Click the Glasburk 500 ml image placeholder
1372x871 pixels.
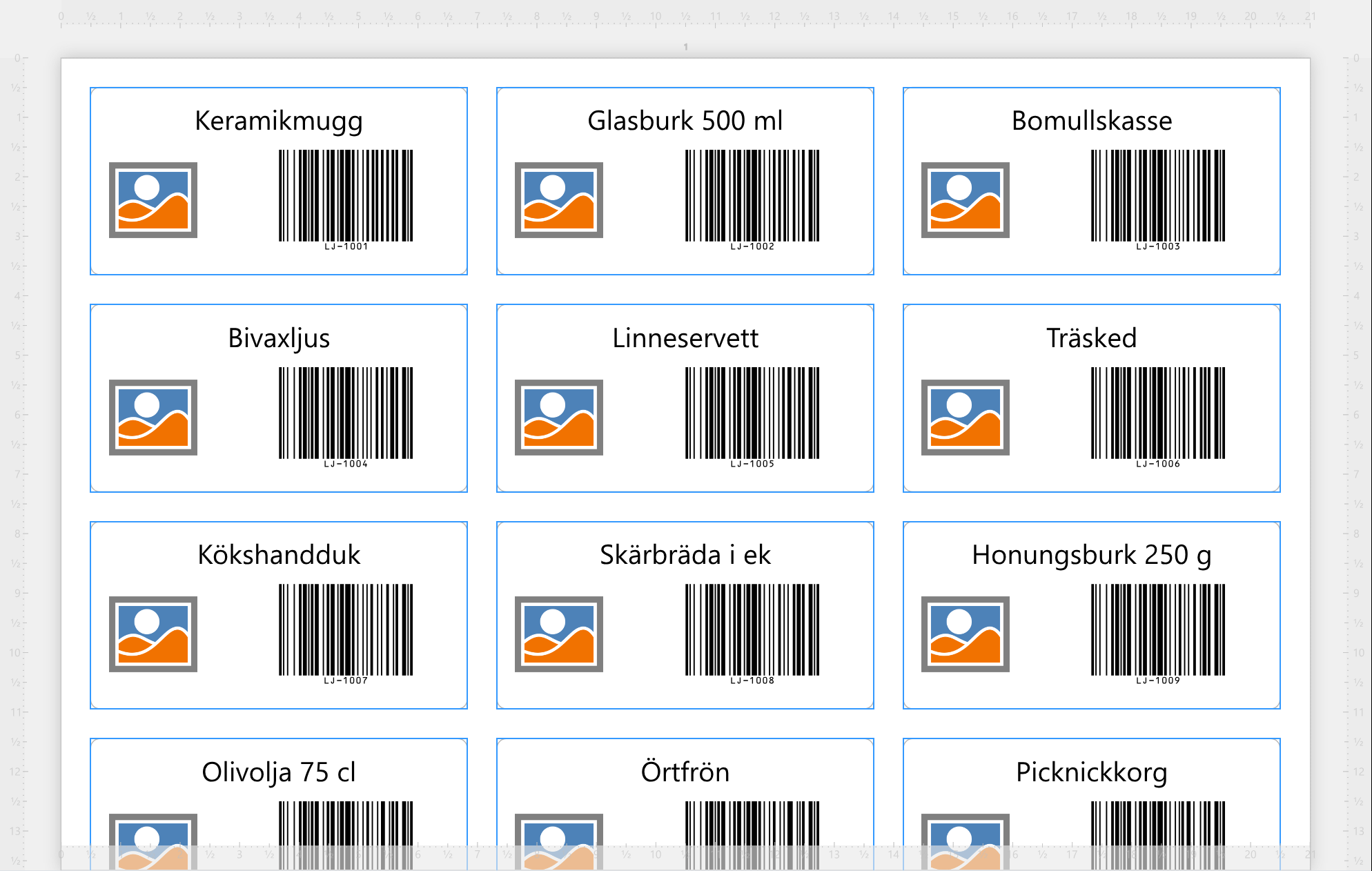point(559,200)
